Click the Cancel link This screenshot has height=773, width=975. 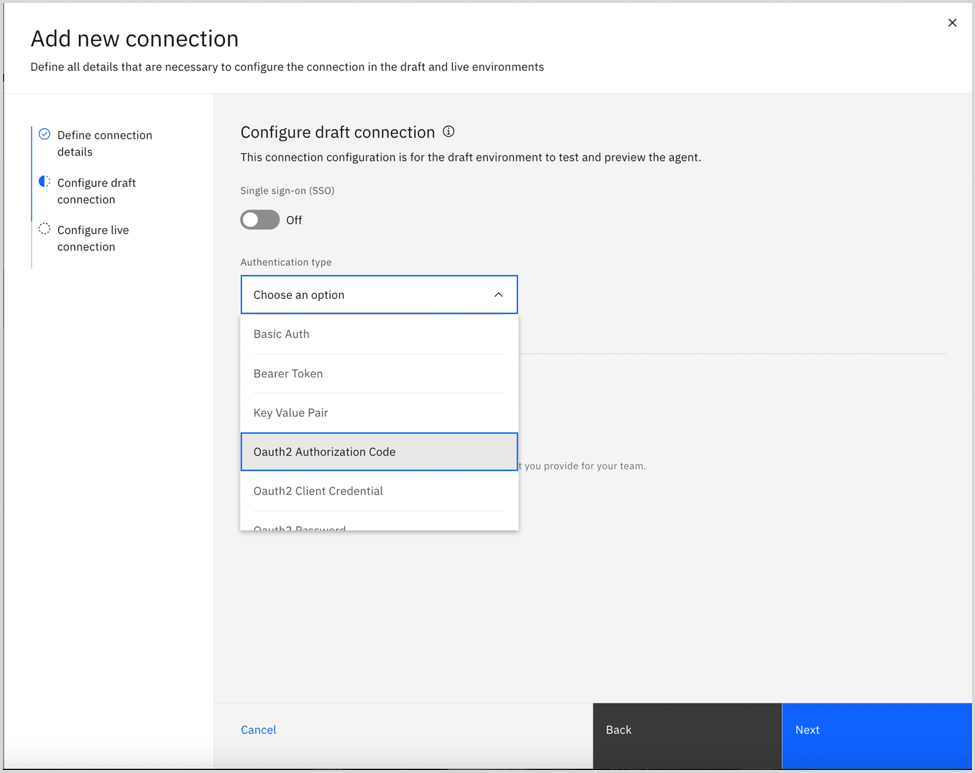pos(258,730)
